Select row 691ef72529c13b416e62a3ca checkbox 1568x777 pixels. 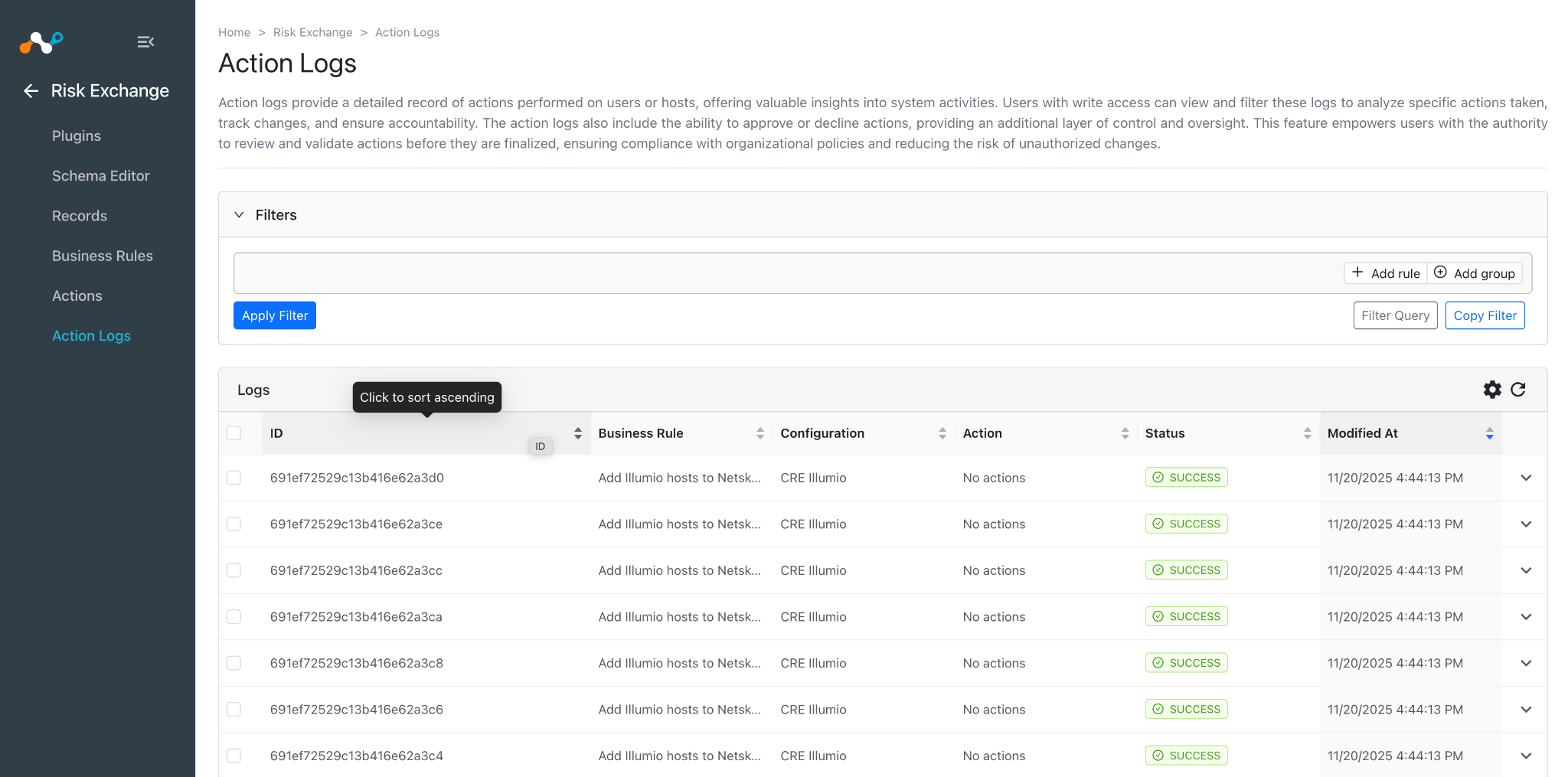234,617
